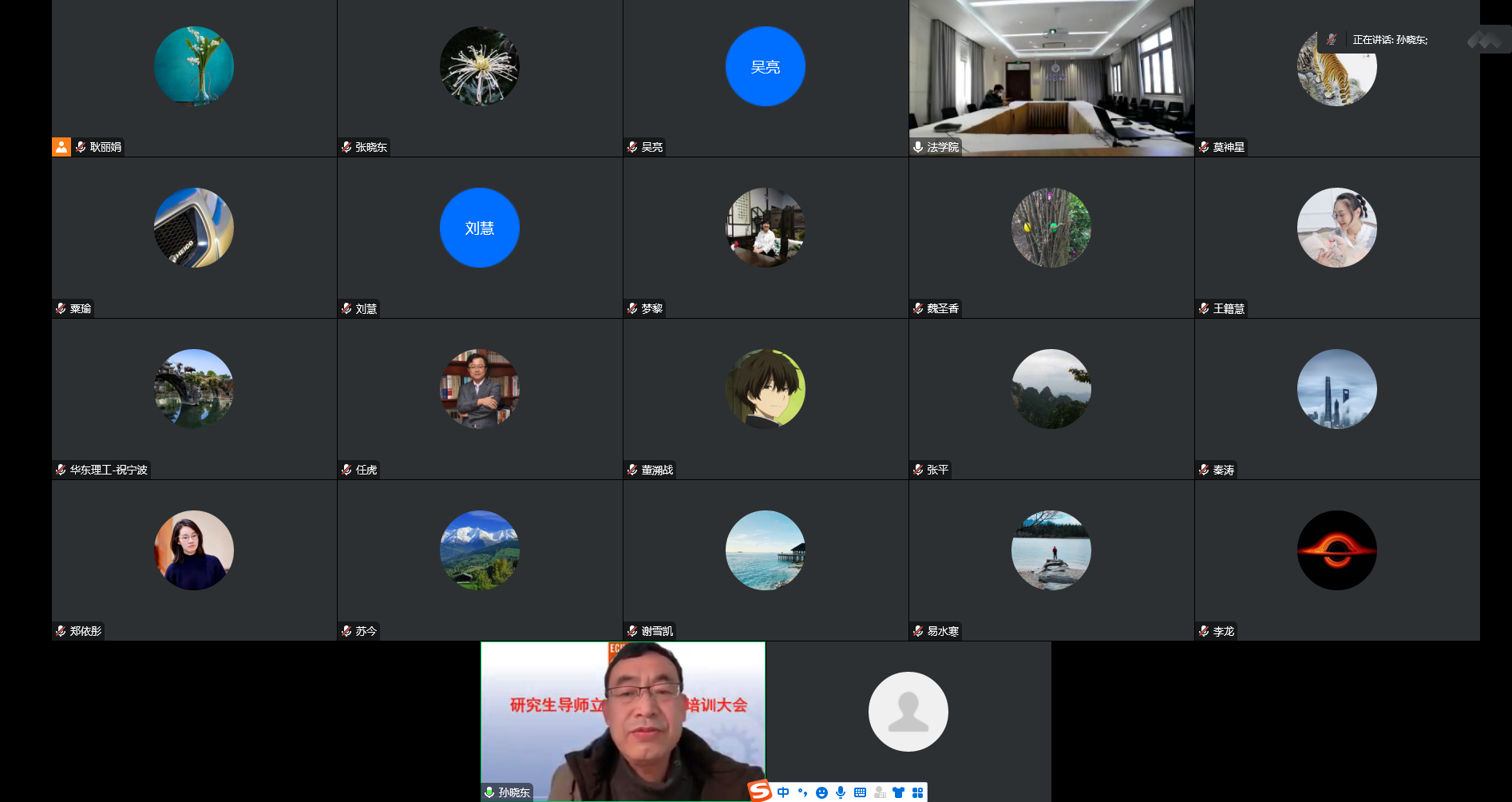This screenshot has height=802, width=1512.
Task: Click the Sogou account login icon
Action: point(880,792)
